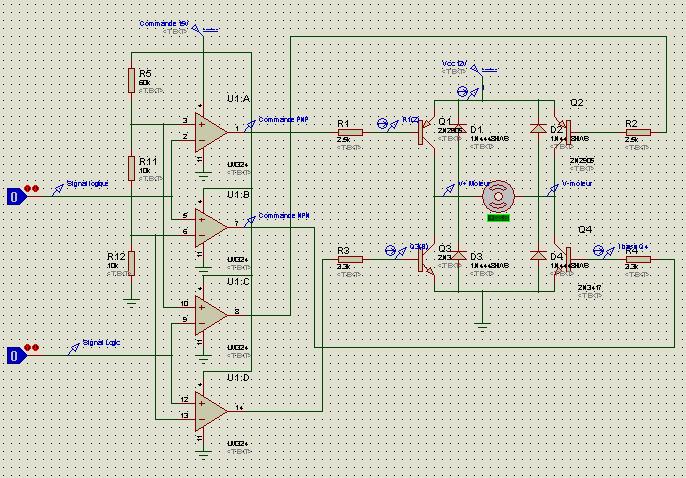Click the U1:B reference label
The height and width of the screenshot is (478, 686).
[x=238, y=195]
